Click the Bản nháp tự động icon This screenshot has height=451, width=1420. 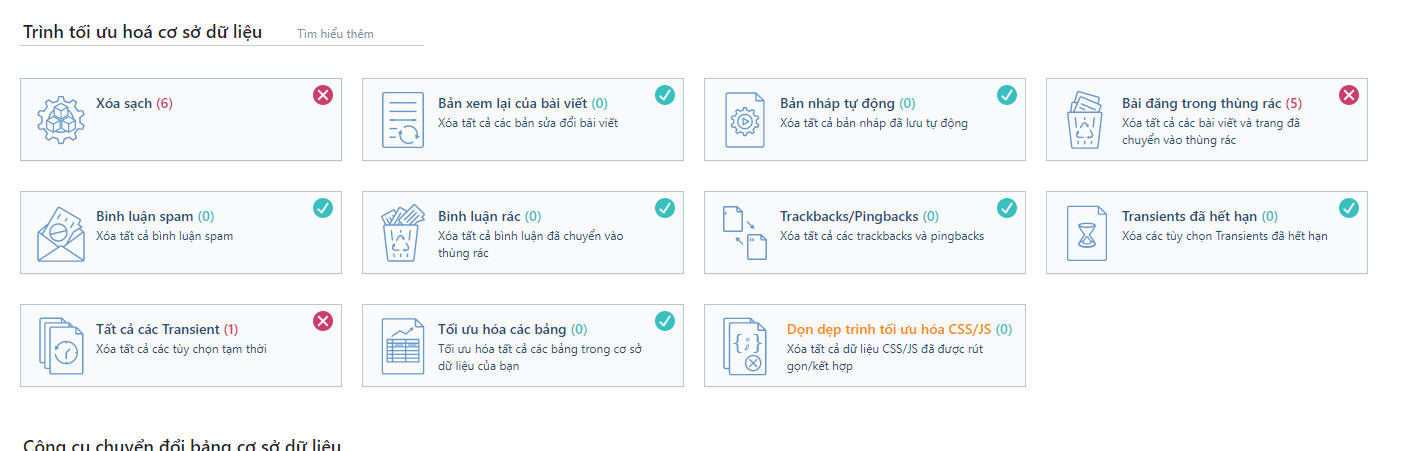click(745, 120)
